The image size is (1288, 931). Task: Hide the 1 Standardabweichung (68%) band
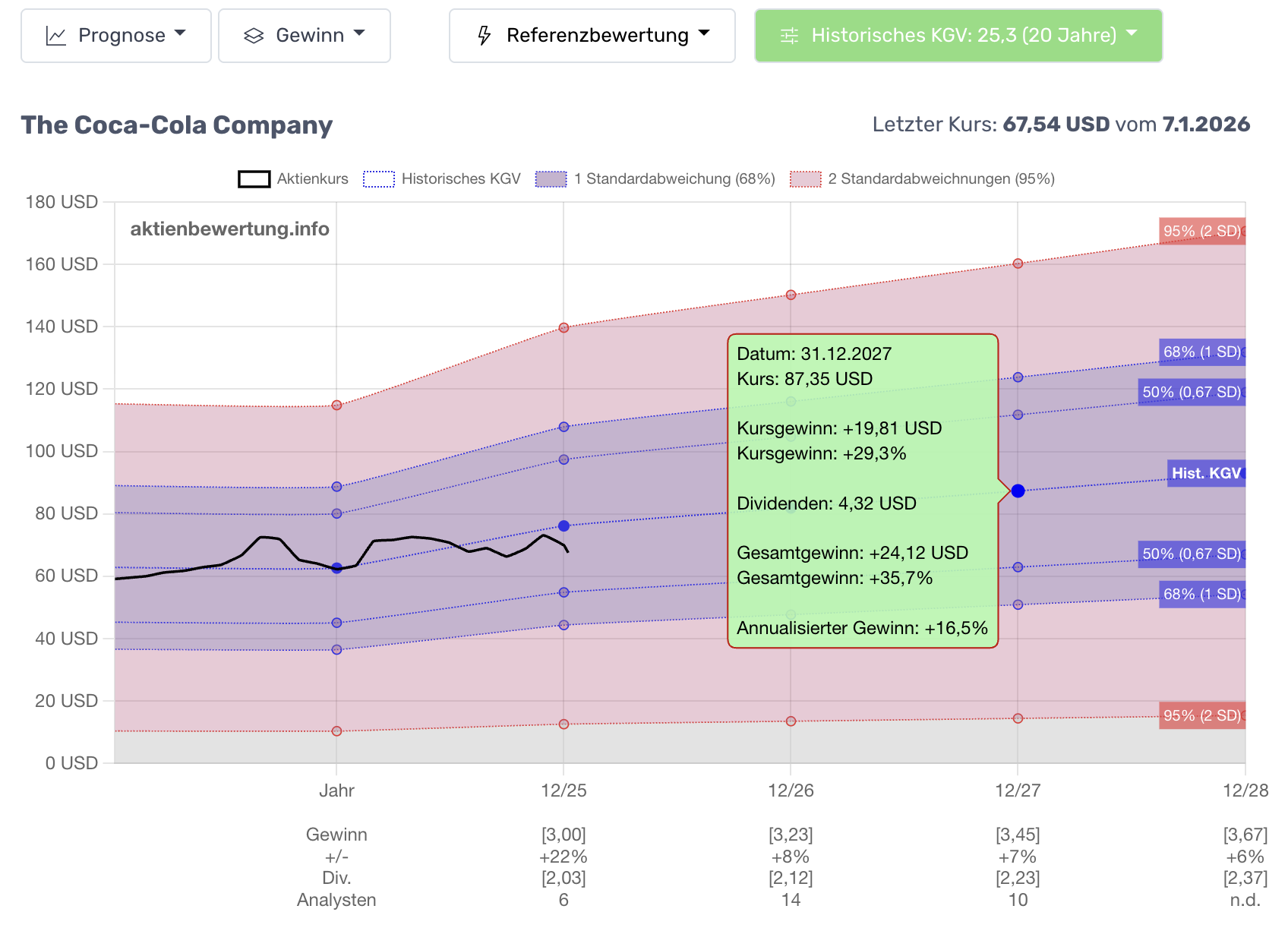[x=655, y=179]
